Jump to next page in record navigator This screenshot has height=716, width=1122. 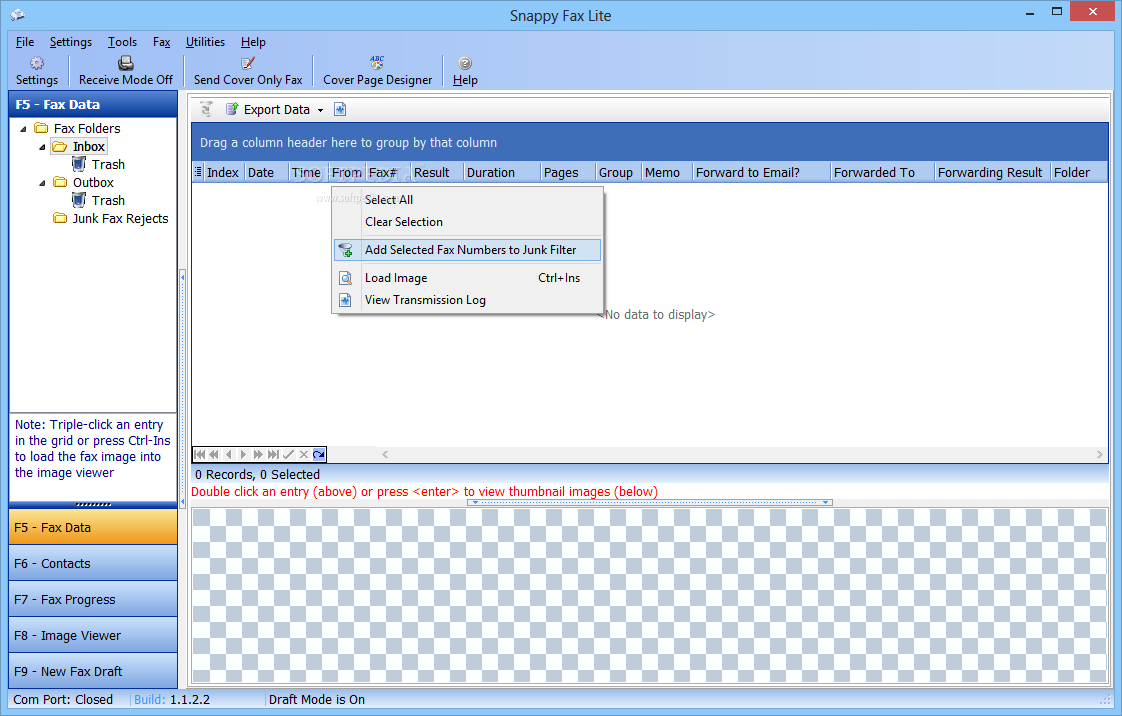(258, 454)
